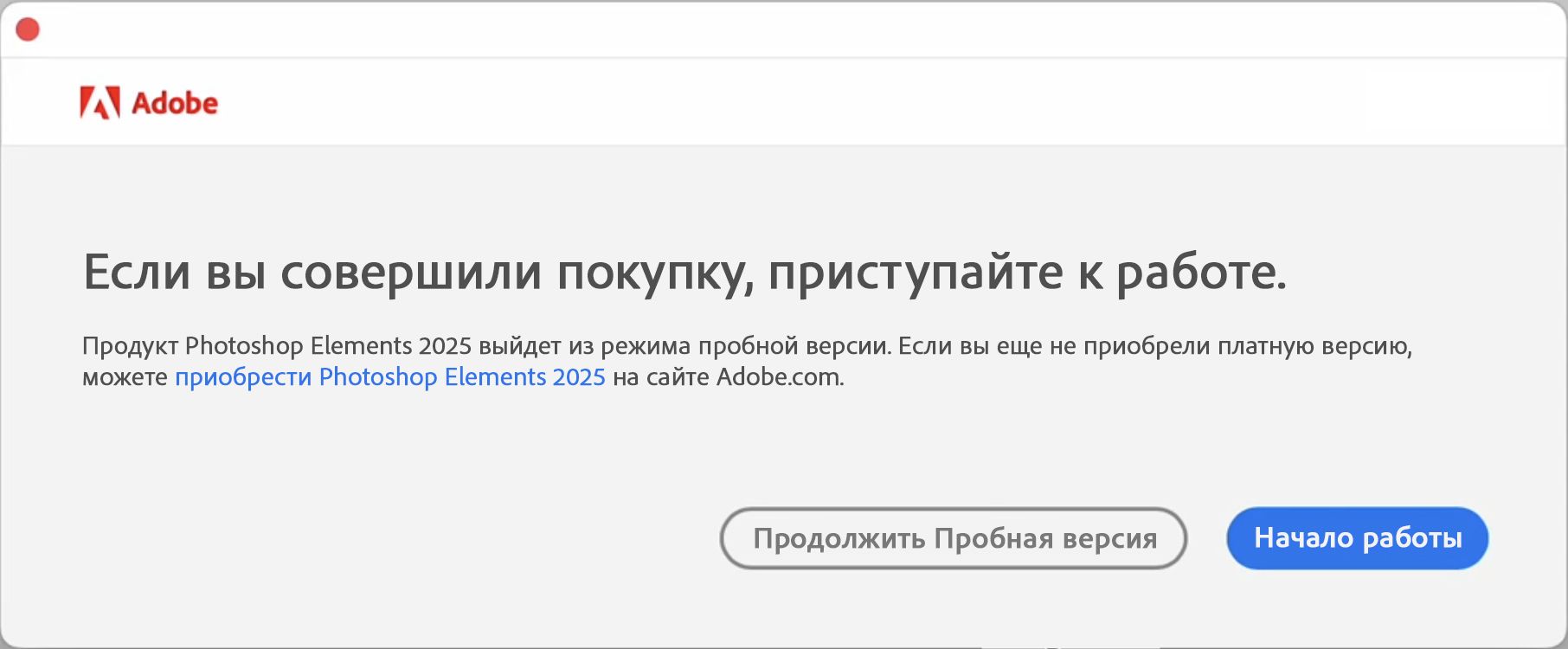The width and height of the screenshot is (1568, 649).
Task: Open «приобрести Photoshop Elements 2025» link
Action: (390, 377)
